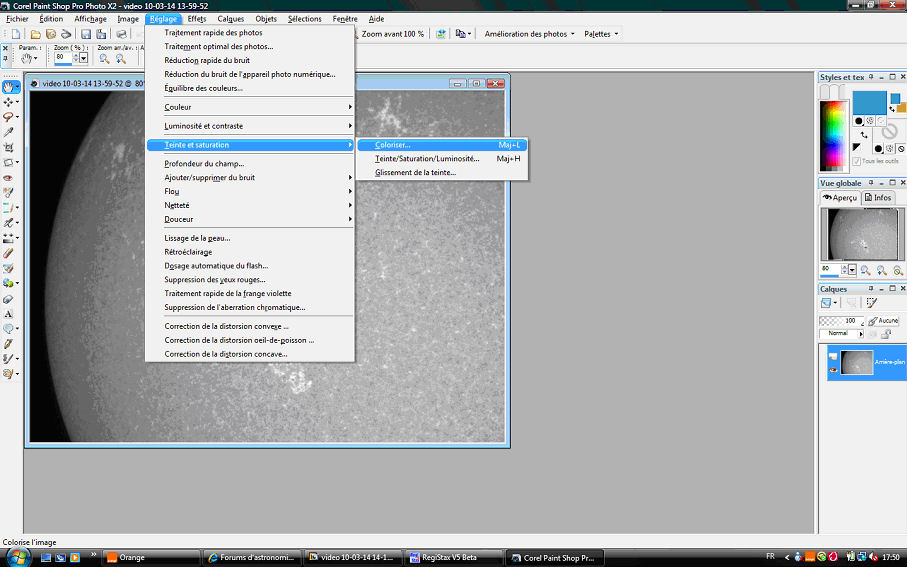Click the Save disk icon

pos(86,34)
